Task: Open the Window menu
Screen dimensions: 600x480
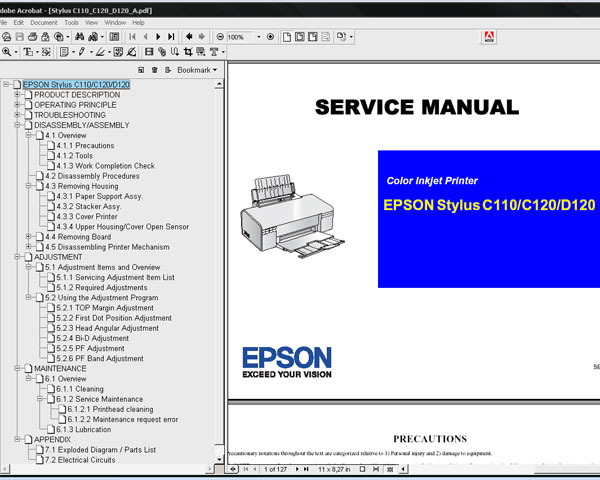Action: tap(115, 23)
